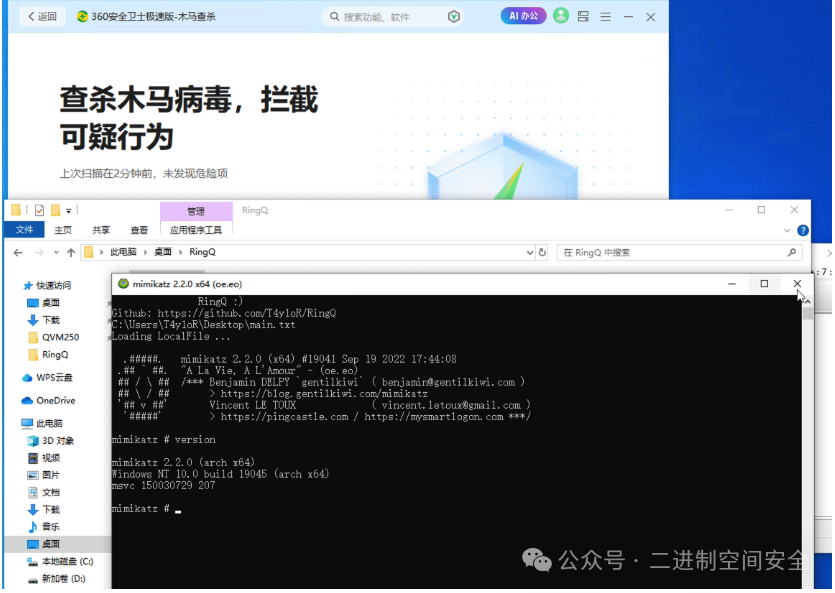Click the Explorer search magnifier icon
Screen dimensions: 835x593
pos(792,252)
